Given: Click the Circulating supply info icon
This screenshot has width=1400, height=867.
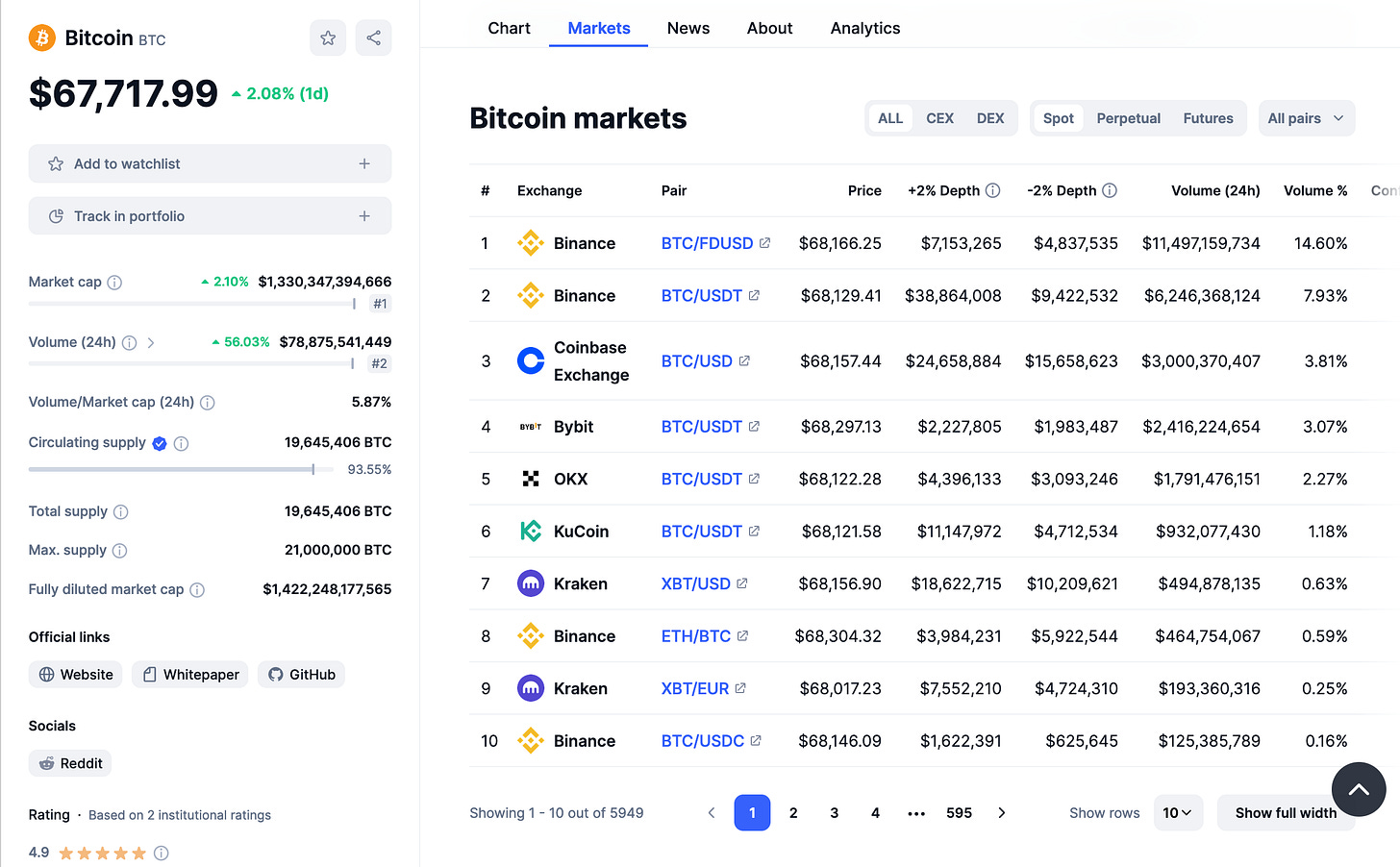Looking at the screenshot, I should 181,443.
